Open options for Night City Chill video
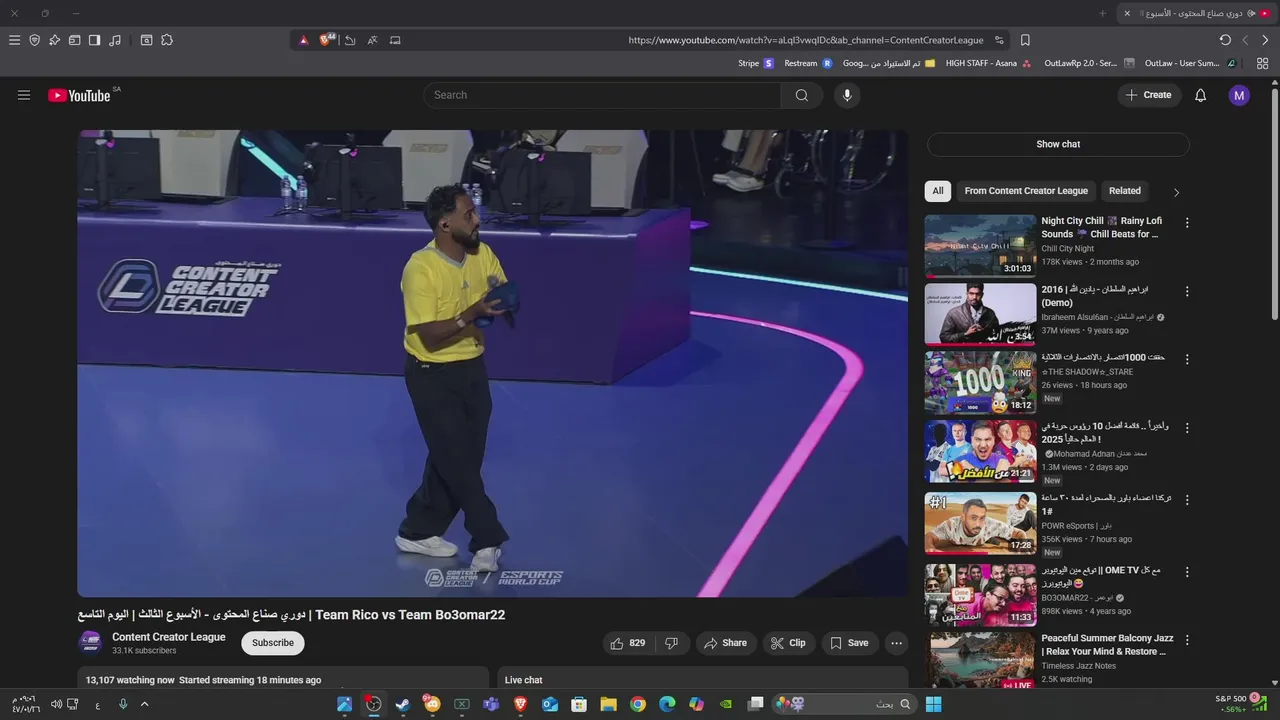This screenshot has width=1280, height=720. point(1187,223)
